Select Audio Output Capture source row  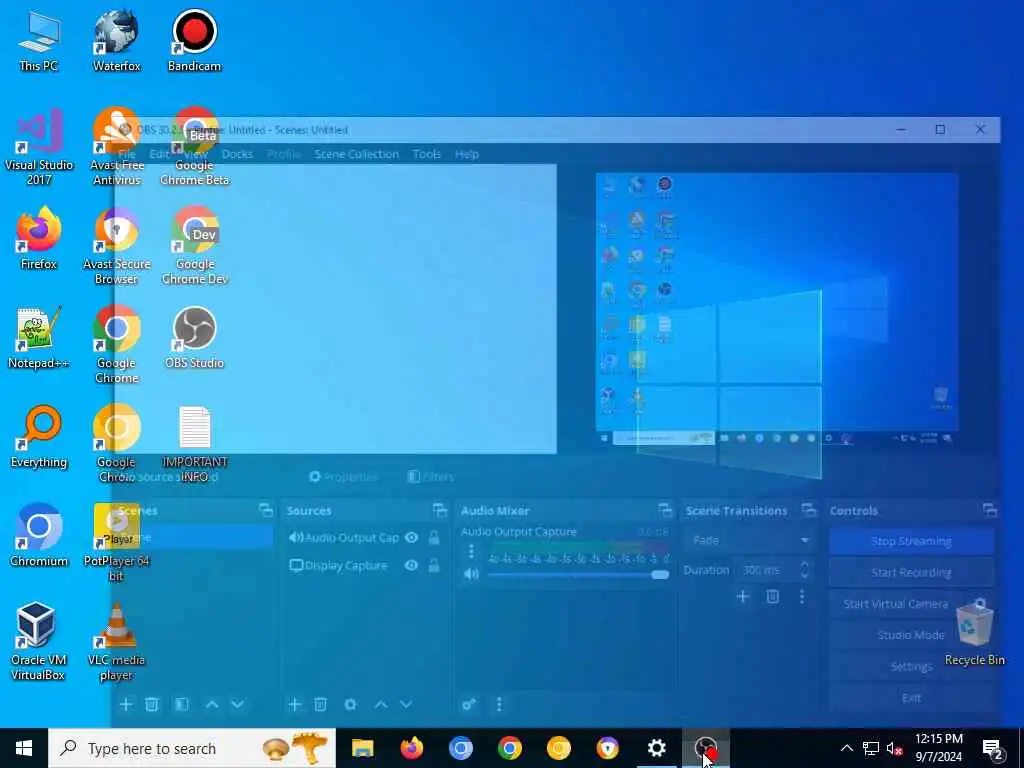pos(363,537)
